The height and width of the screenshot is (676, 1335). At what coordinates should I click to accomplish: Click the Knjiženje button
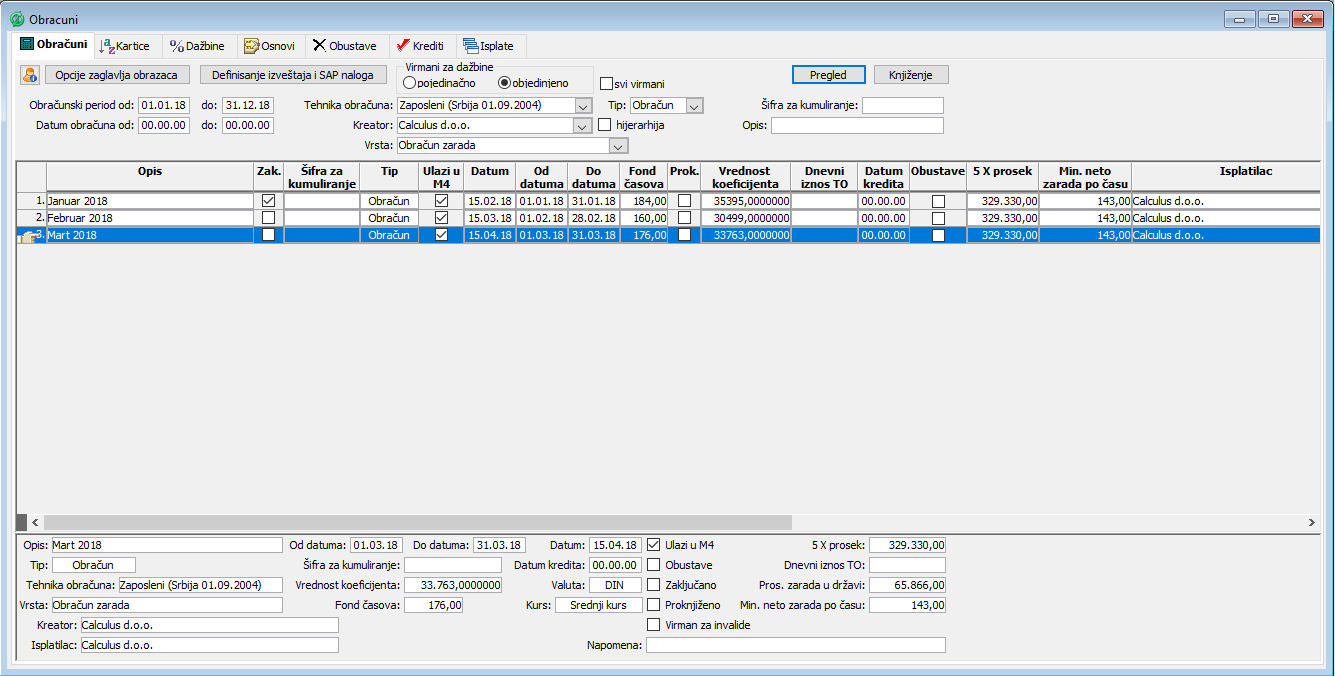911,75
